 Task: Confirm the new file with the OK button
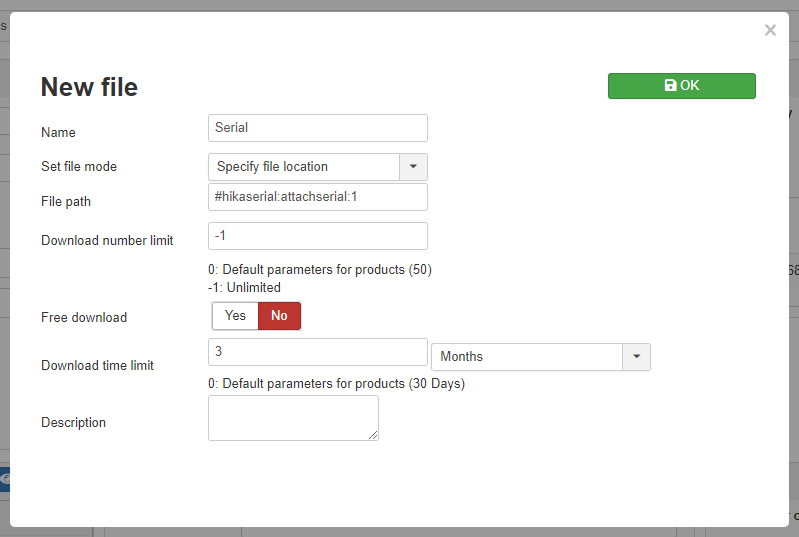click(x=681, y=86)
